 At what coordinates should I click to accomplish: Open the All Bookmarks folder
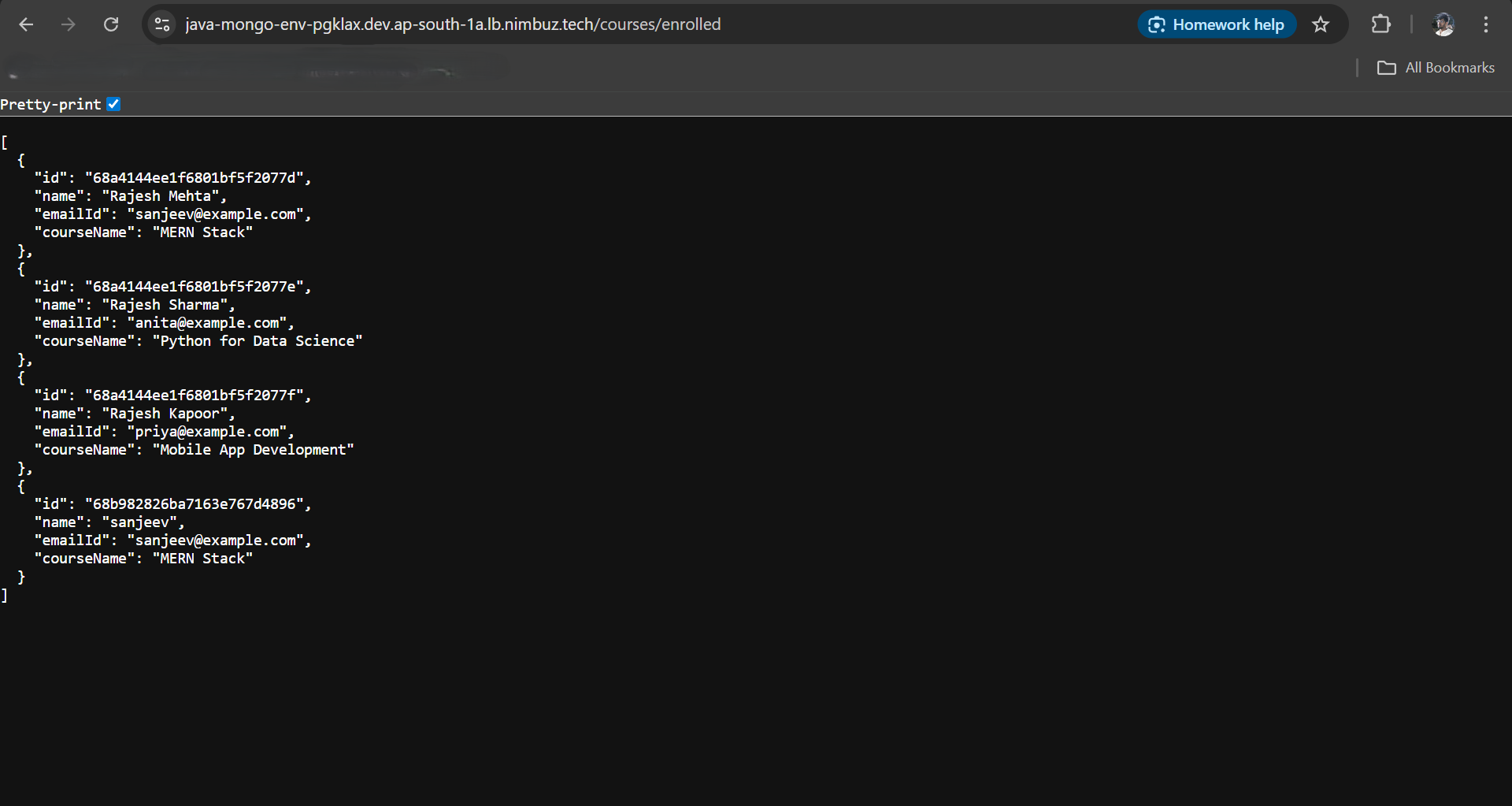point(1436,68)
